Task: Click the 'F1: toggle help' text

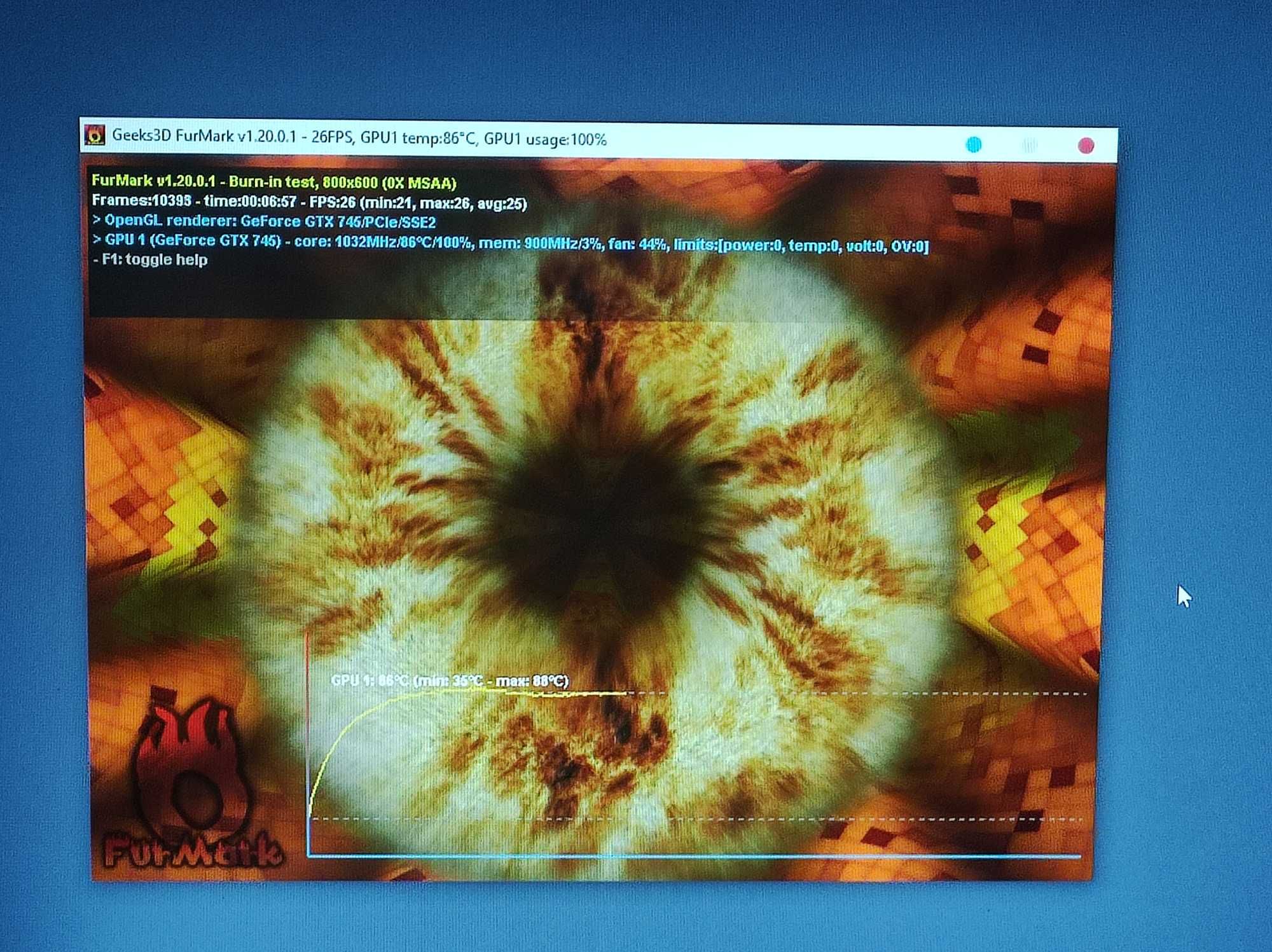Action: point(150,259)
